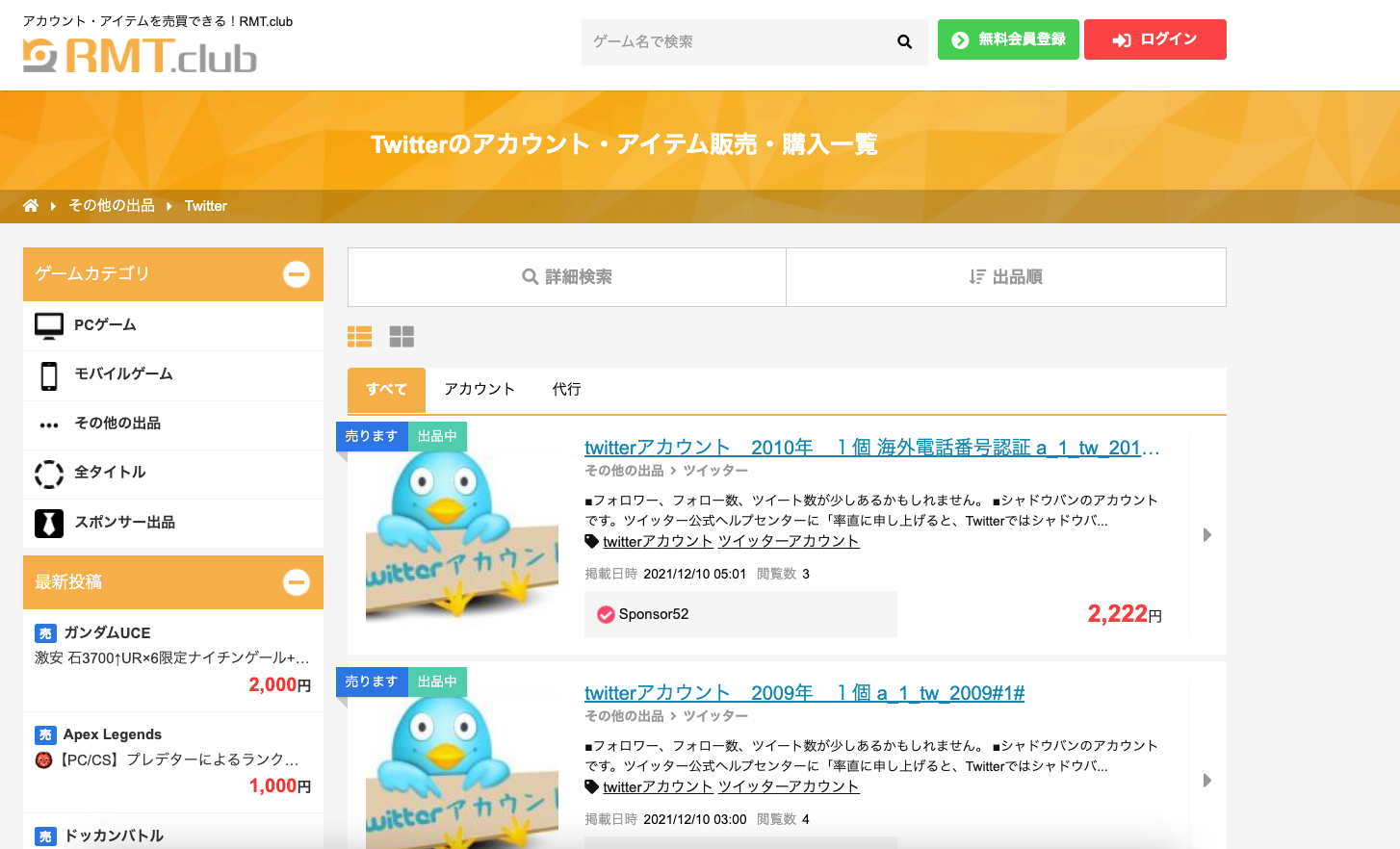The width and height of the screenshot is (1400, 849).
Task: Click the home breadcrumb icon
Action: tap(31, 206)
